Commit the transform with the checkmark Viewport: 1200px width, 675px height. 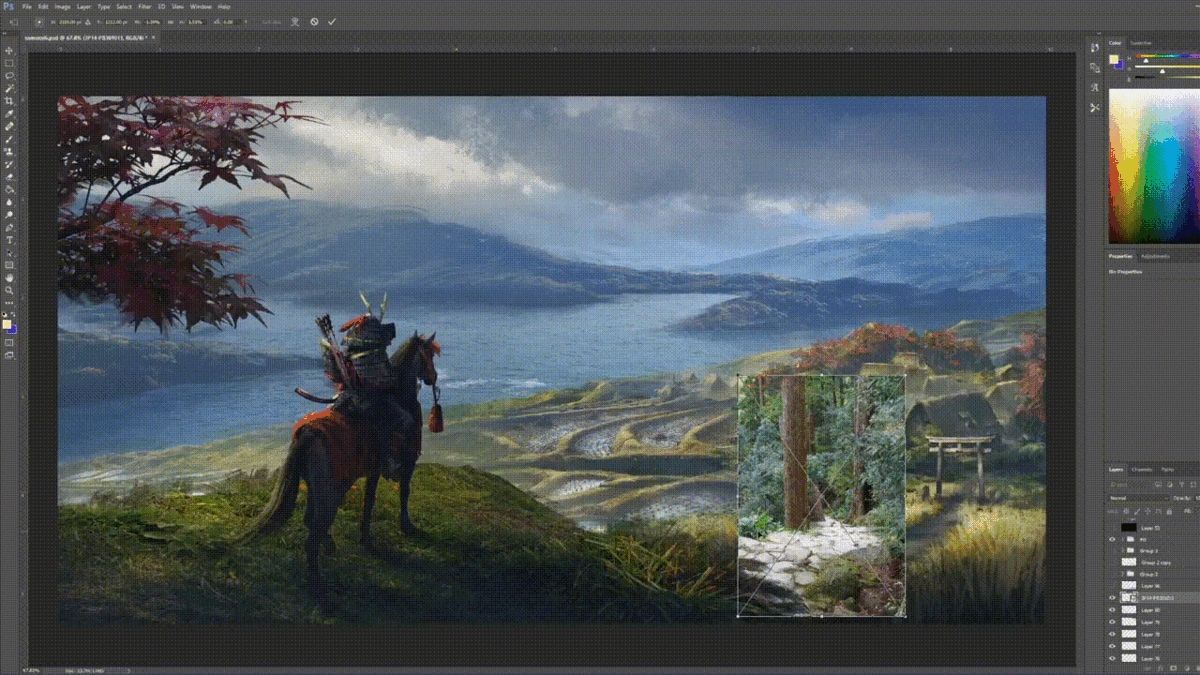(332, 22)
